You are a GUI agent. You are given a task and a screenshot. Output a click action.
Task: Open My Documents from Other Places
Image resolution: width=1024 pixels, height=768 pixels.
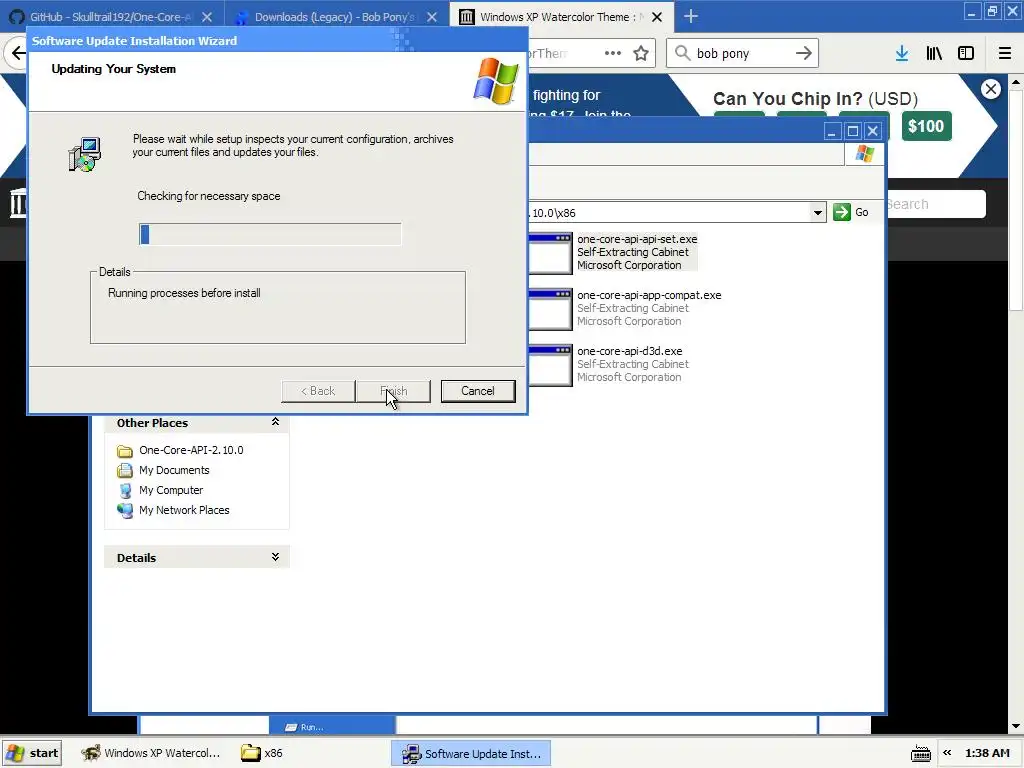[x=174, y=470]
